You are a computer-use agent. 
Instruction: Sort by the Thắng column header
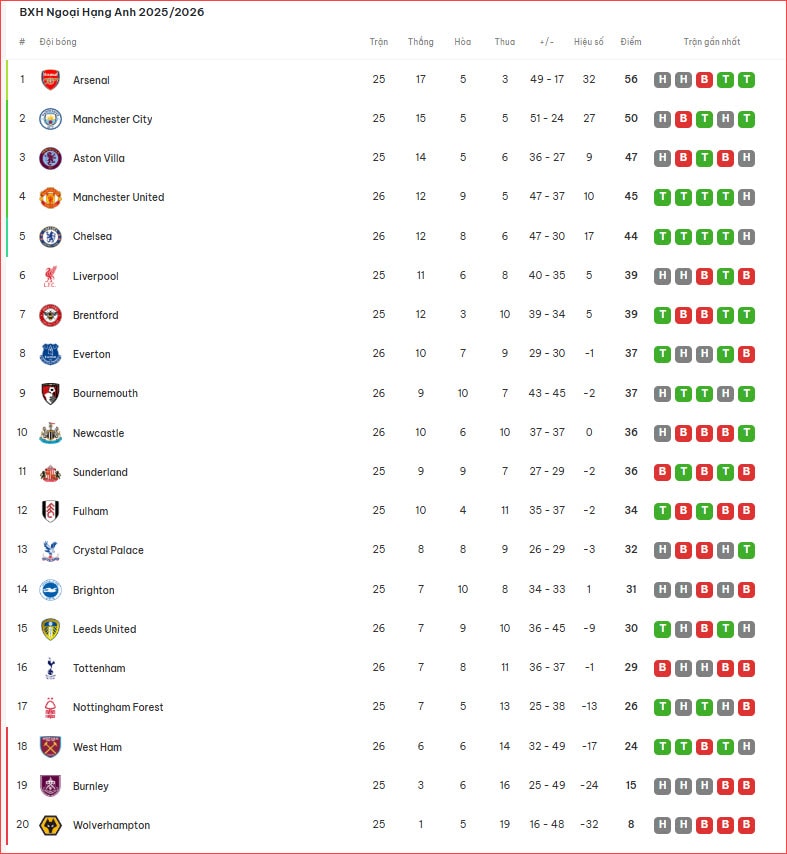tap(421, 42)
